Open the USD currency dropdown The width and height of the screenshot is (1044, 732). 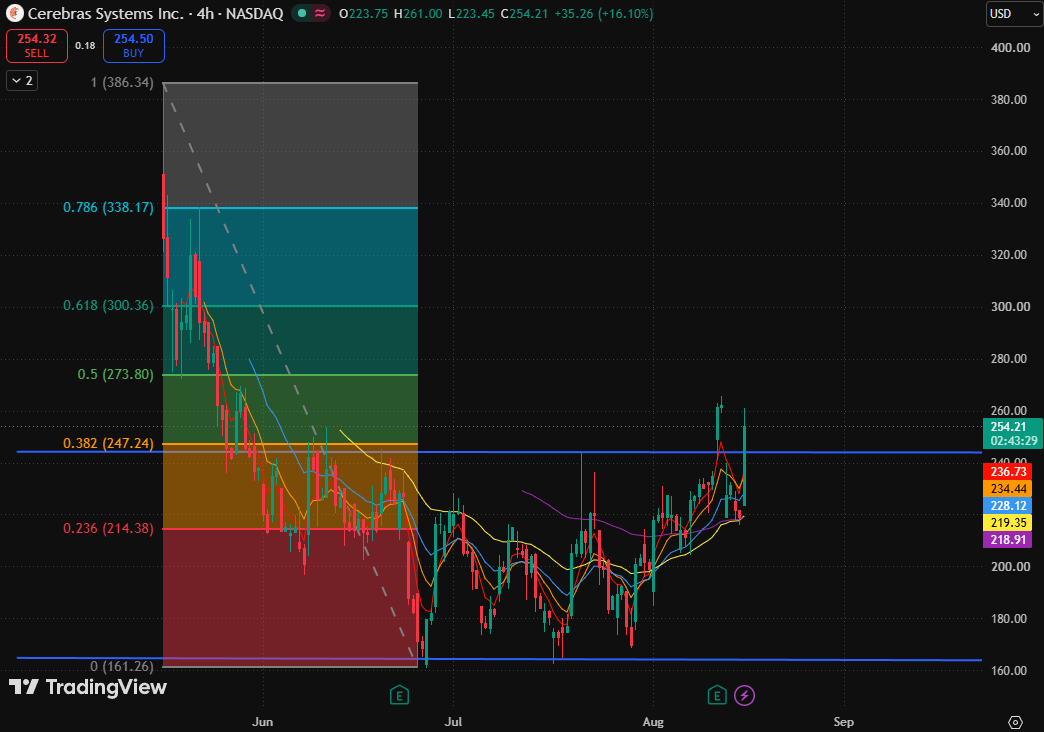coord(1013,13)
